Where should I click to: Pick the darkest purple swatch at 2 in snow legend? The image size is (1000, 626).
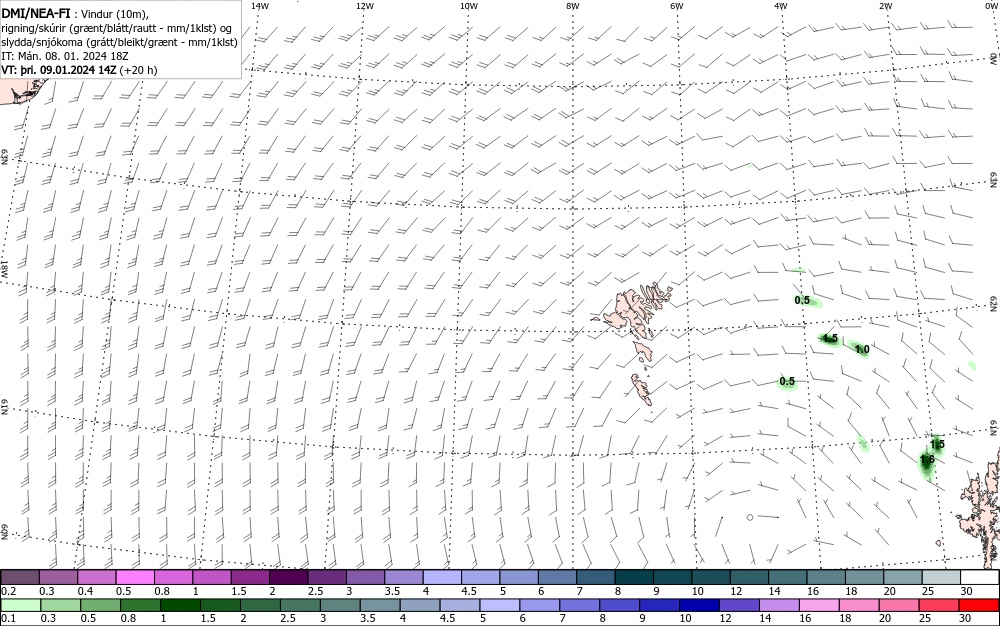tap(288, 578)
